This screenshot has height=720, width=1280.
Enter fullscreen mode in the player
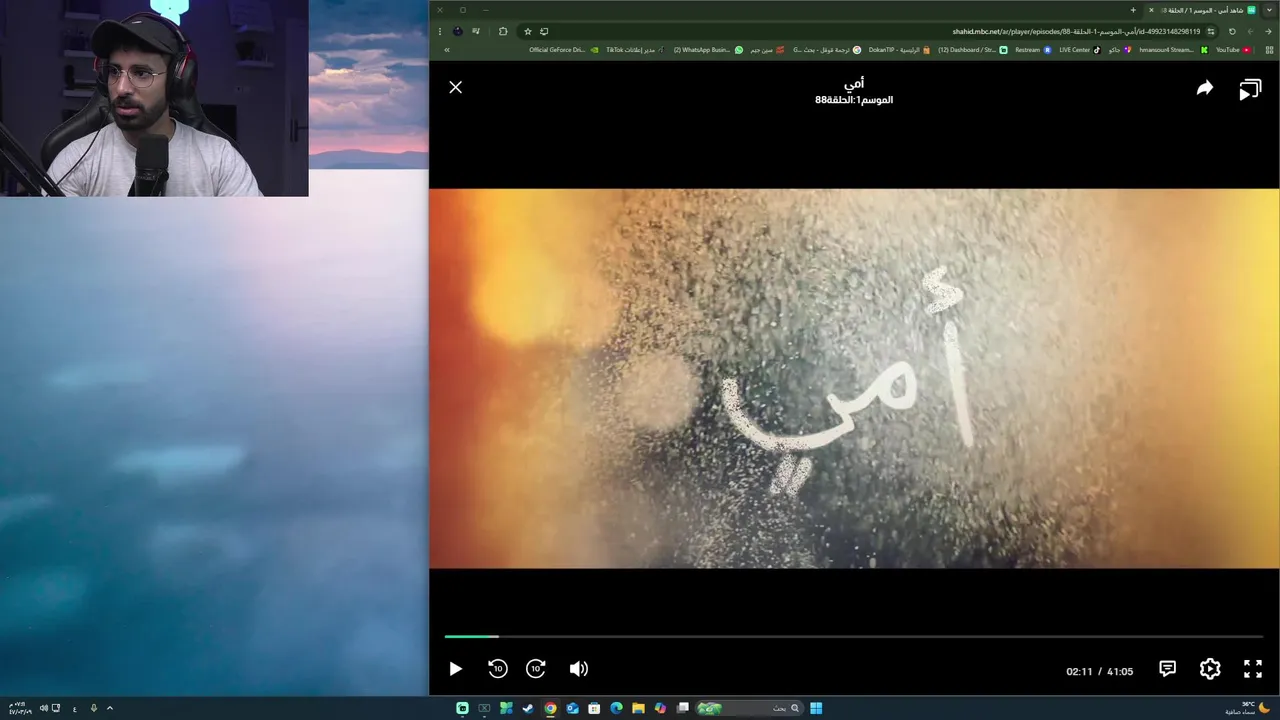point(1253,669)
